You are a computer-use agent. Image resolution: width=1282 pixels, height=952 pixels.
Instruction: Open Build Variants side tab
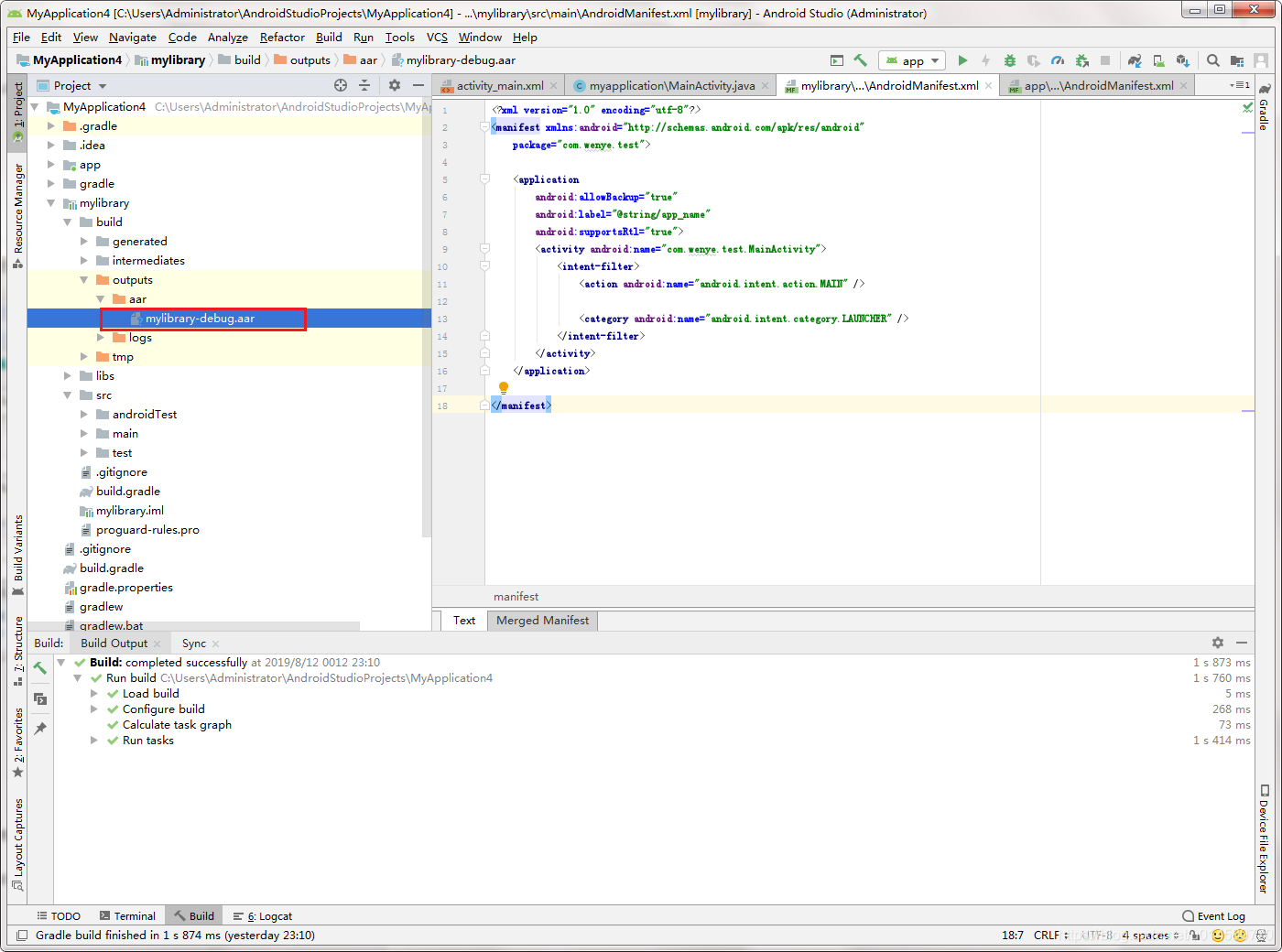coord(18,556)
